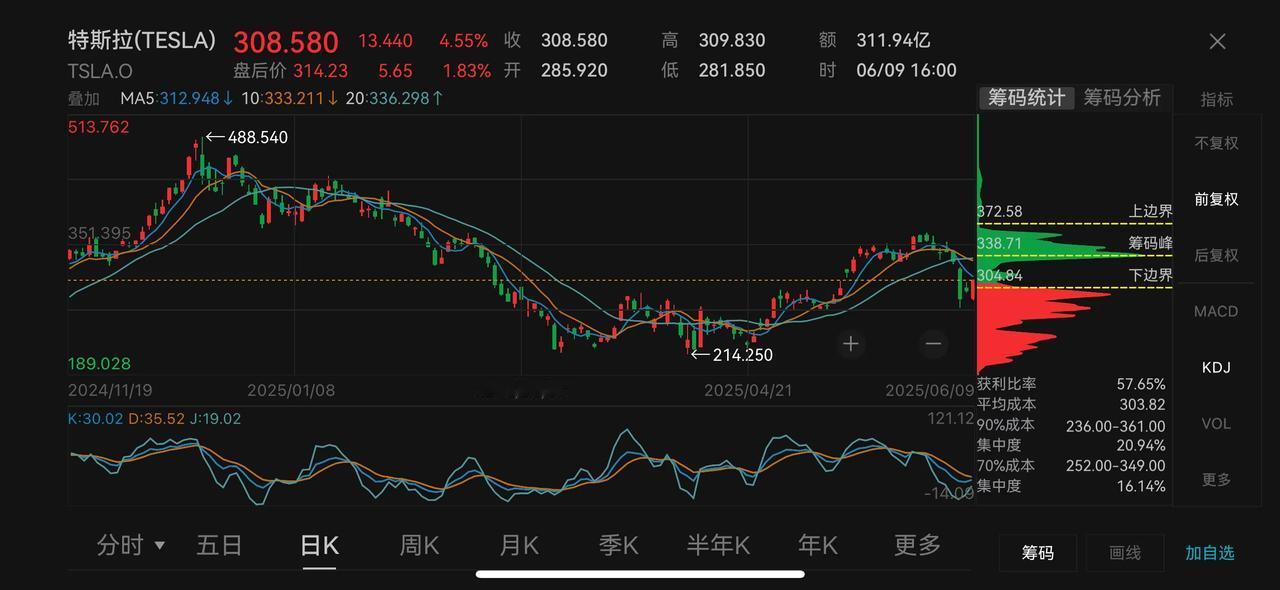Select the MACD indicator
This screenshot has height=590, width=1280.
[x=1216, y=311]
